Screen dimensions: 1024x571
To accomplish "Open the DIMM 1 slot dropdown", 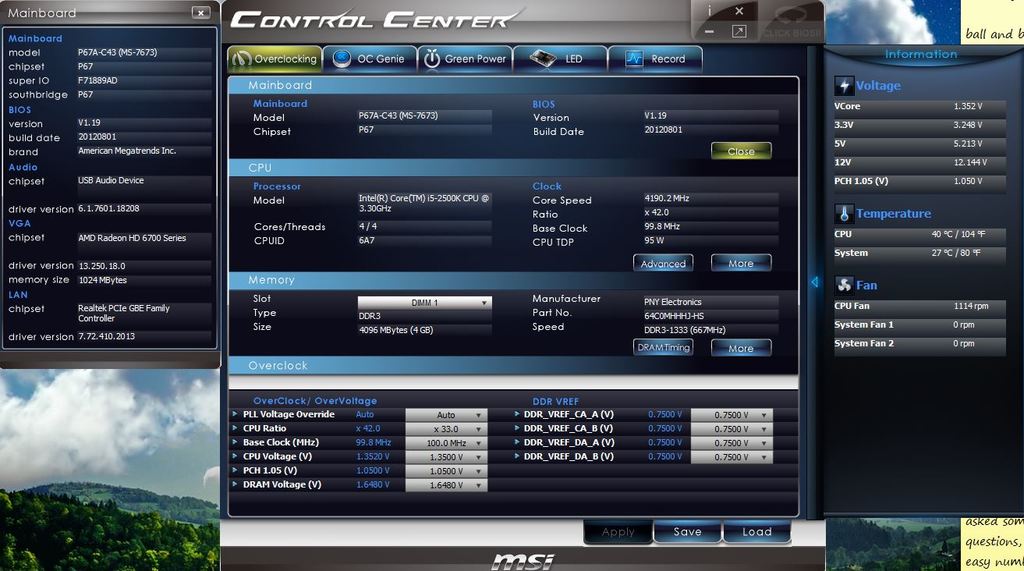I will pos(424,302).
